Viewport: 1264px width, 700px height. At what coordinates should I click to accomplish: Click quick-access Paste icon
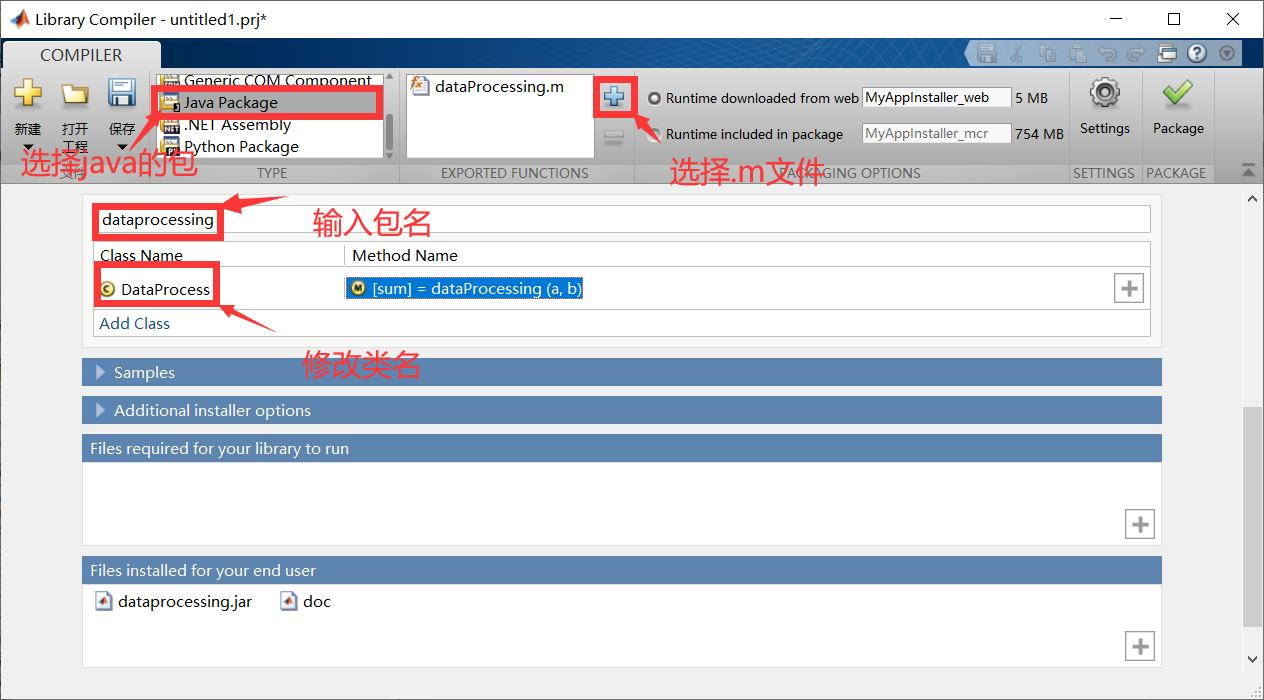tap(1077, 54)
